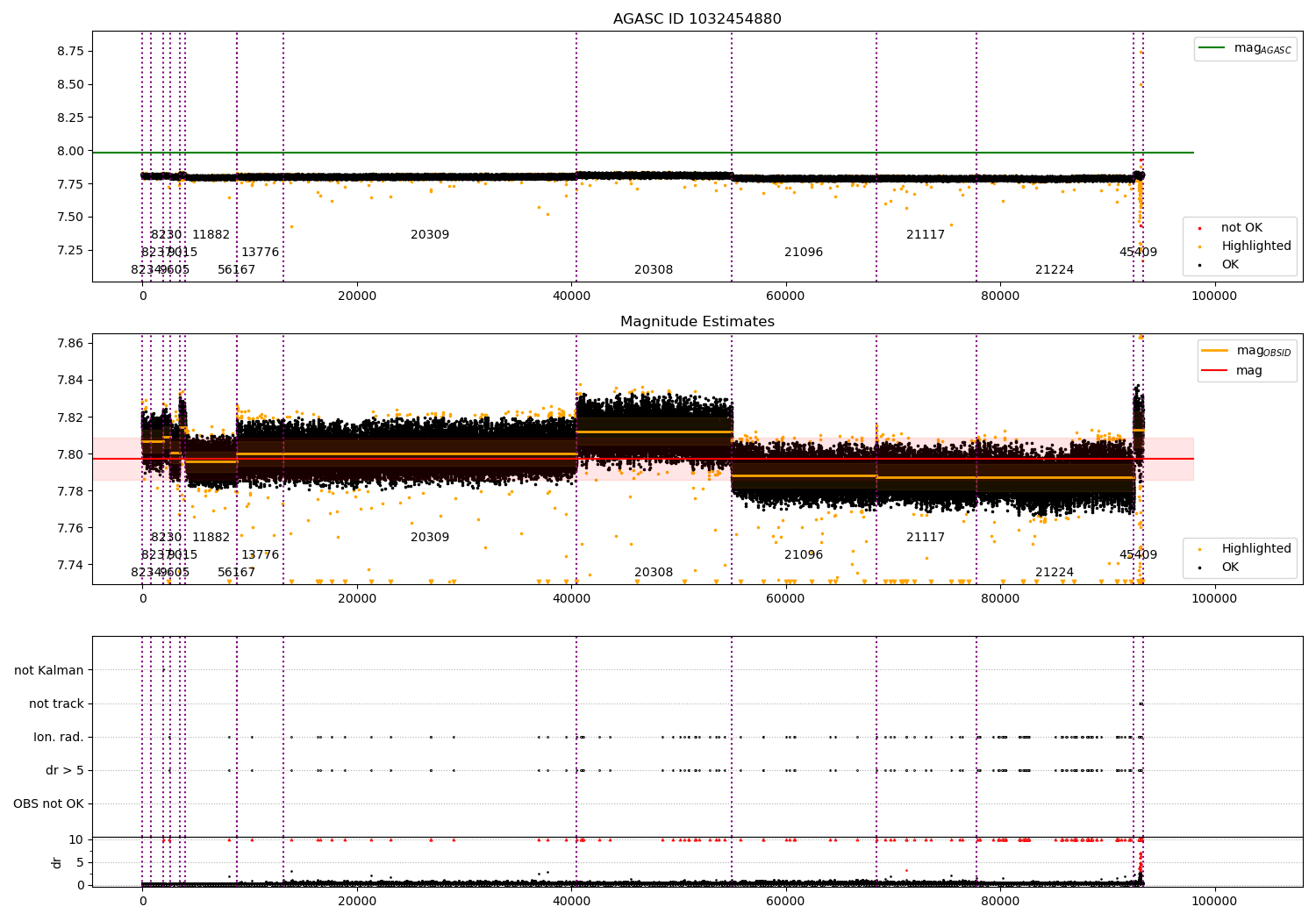Click obsid label 21224 in Magnitude Estimates plot
Viewport: 1316px width, 921px height.
click(x=1055, y=573)
